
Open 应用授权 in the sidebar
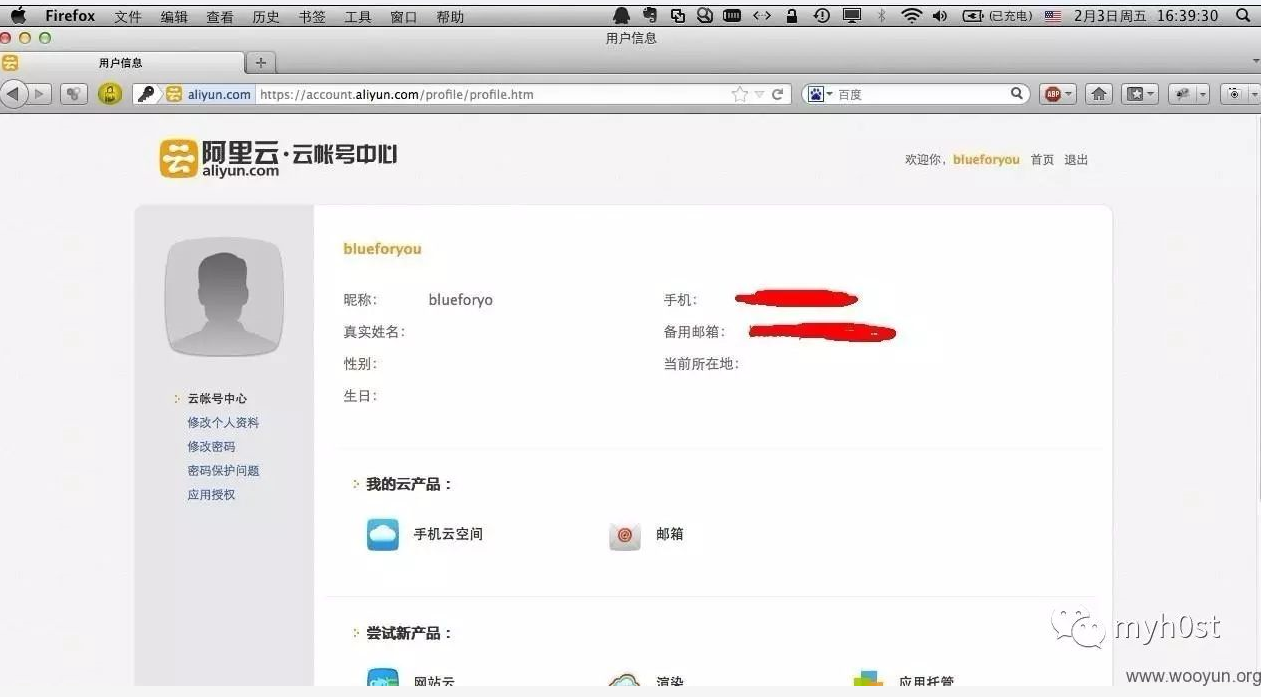click(x=211, y=494)
